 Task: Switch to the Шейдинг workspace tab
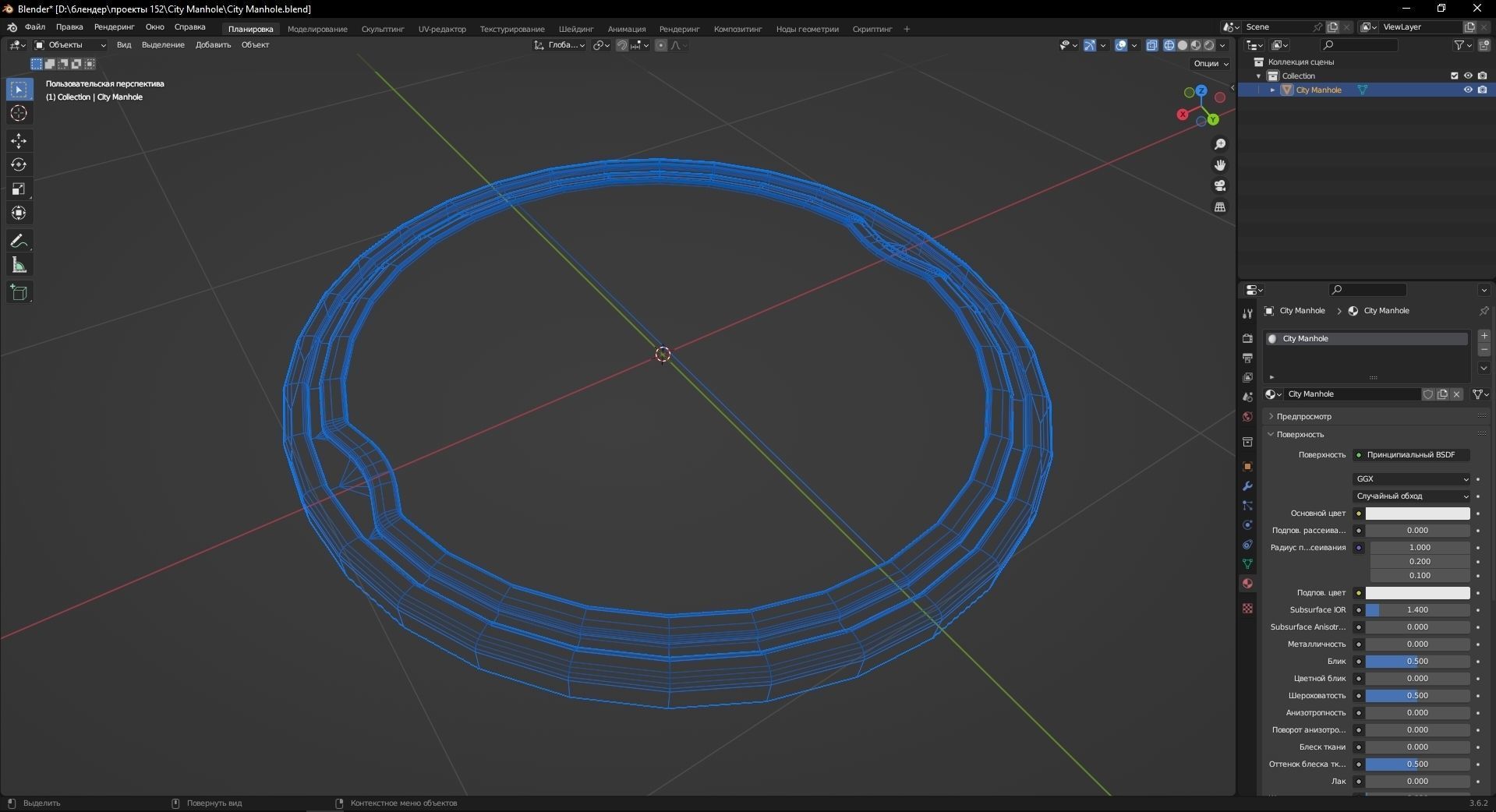(x=576, y=30)
